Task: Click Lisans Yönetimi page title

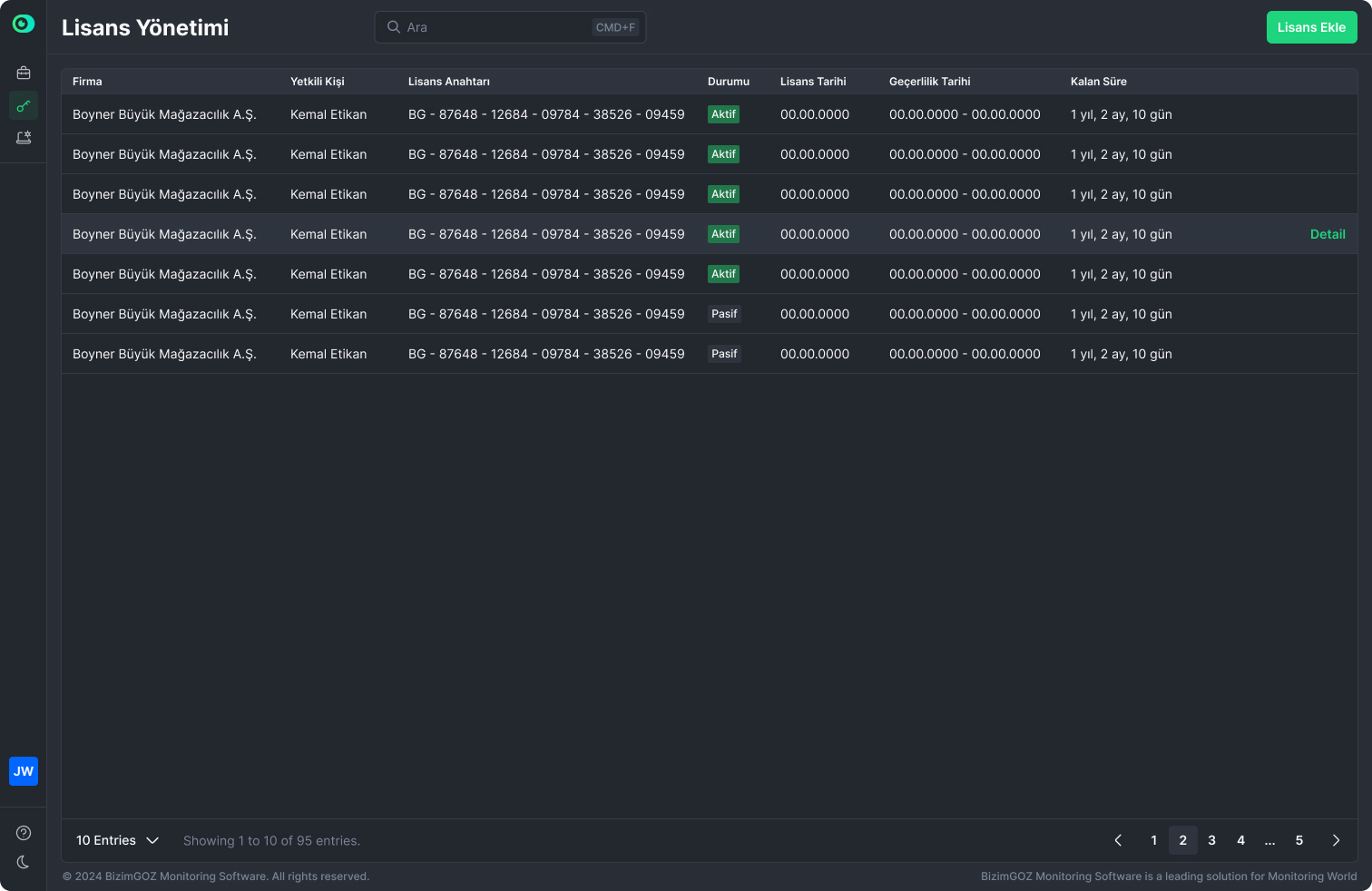Action: (145, 27)
